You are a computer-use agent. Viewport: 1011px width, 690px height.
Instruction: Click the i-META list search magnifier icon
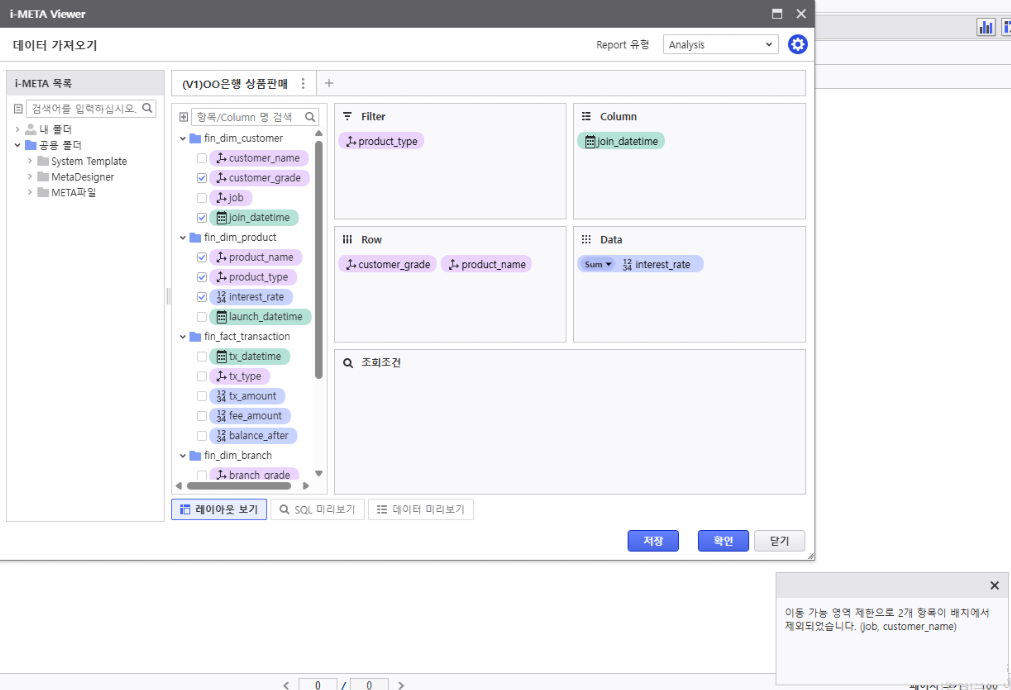[x=147, y=108]
